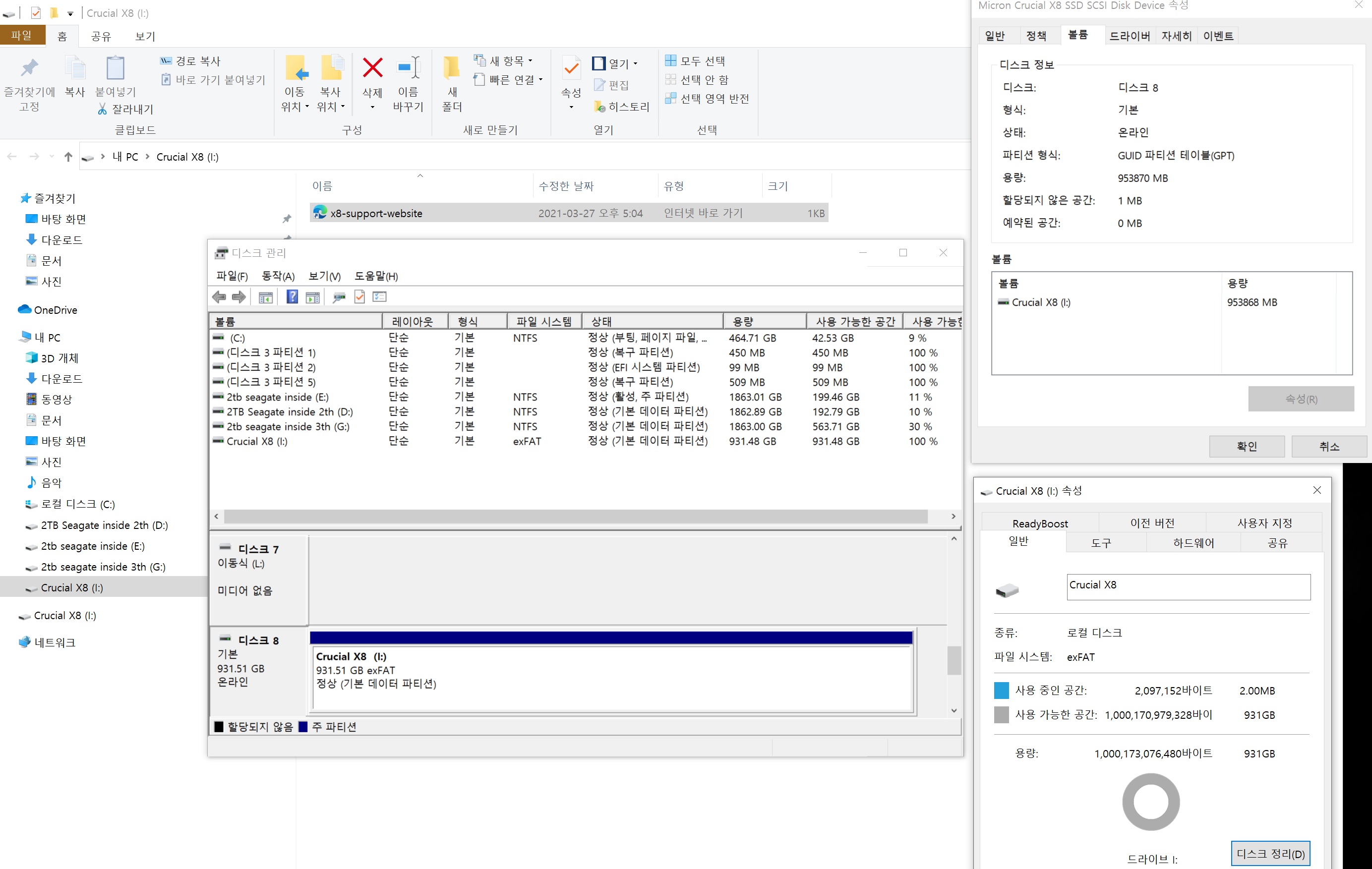This screenshot has width=1372, height=869.
Task: Click the drive/refresh icon in Disk Management toolbar
Action: coord(339,297)
